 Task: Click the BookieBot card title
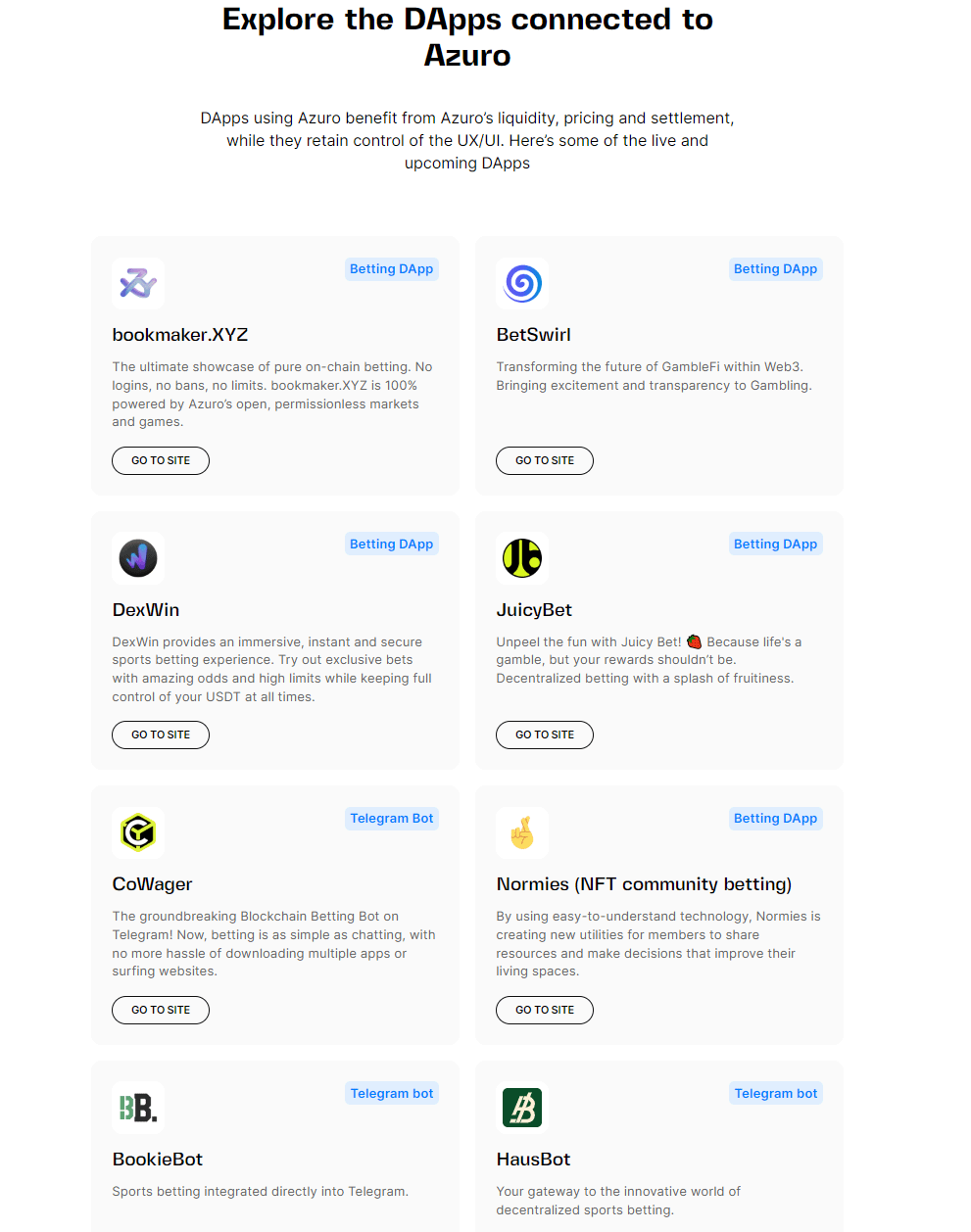point(158,1160)
